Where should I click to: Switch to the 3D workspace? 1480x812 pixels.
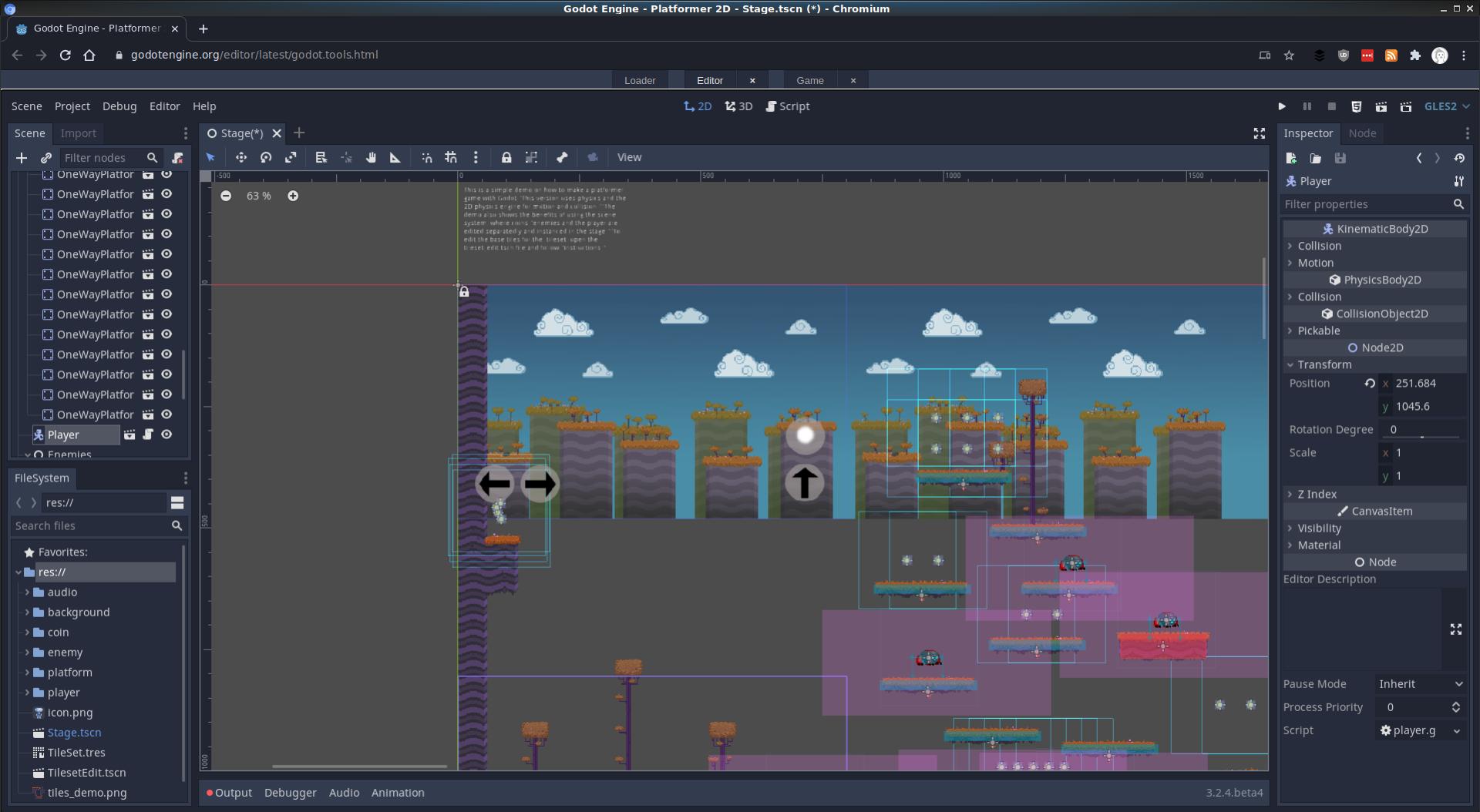coord(738,106)
